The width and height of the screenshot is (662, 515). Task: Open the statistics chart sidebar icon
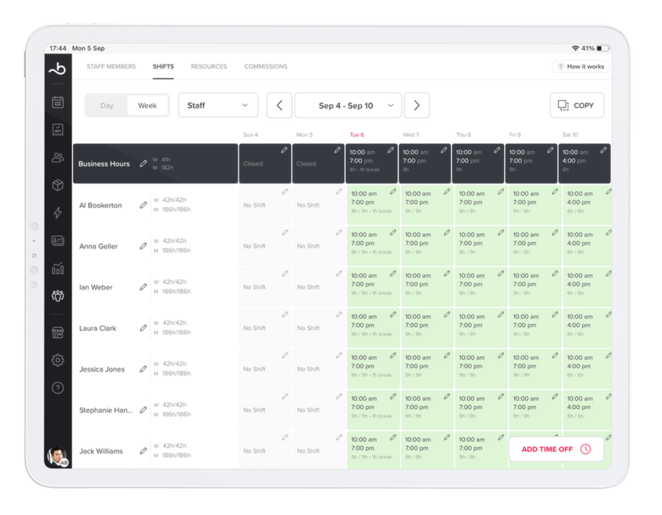58,268
